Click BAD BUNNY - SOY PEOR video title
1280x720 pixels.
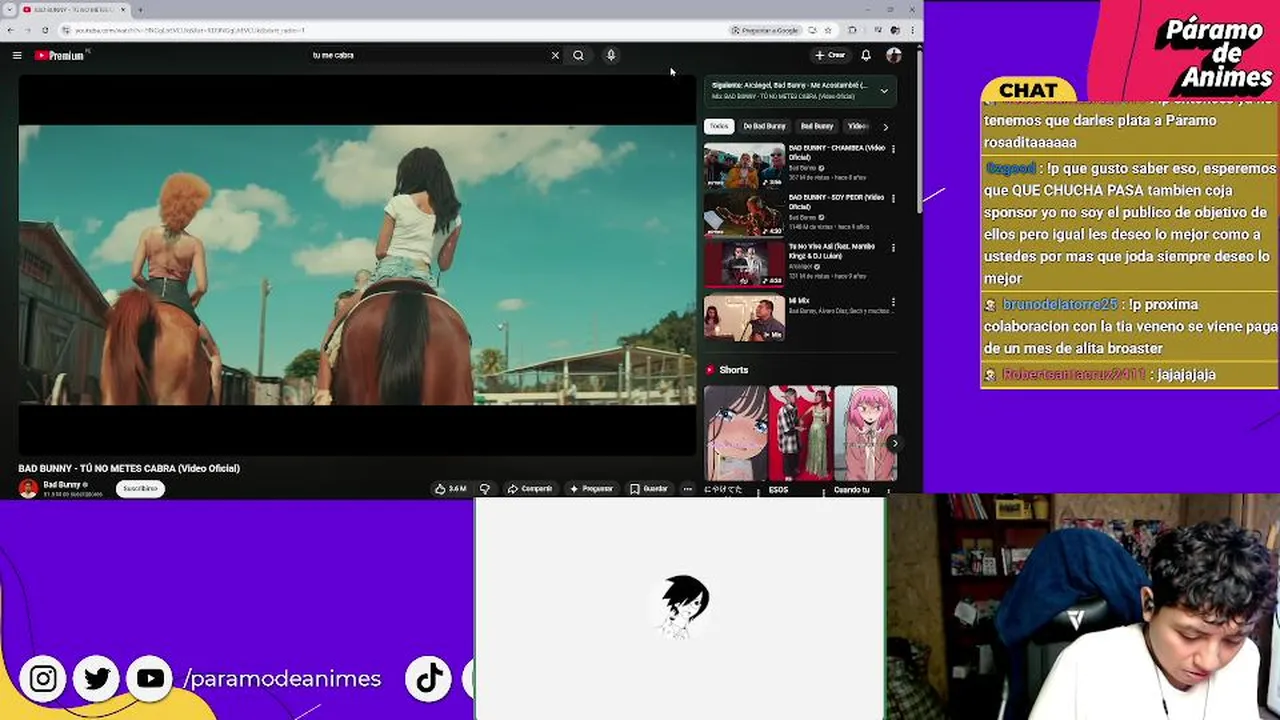(x=837, y=201)
